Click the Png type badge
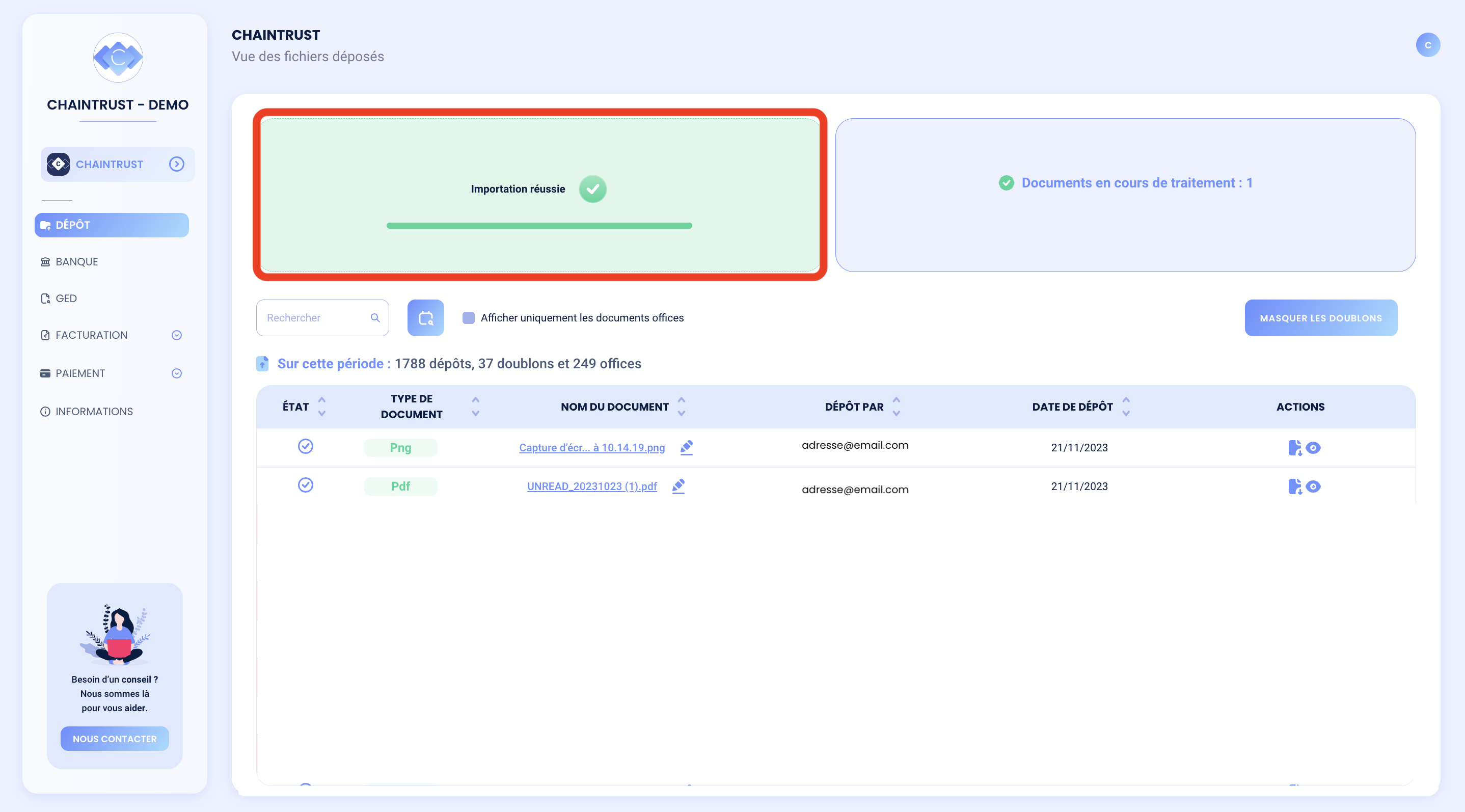 [400, 447]
